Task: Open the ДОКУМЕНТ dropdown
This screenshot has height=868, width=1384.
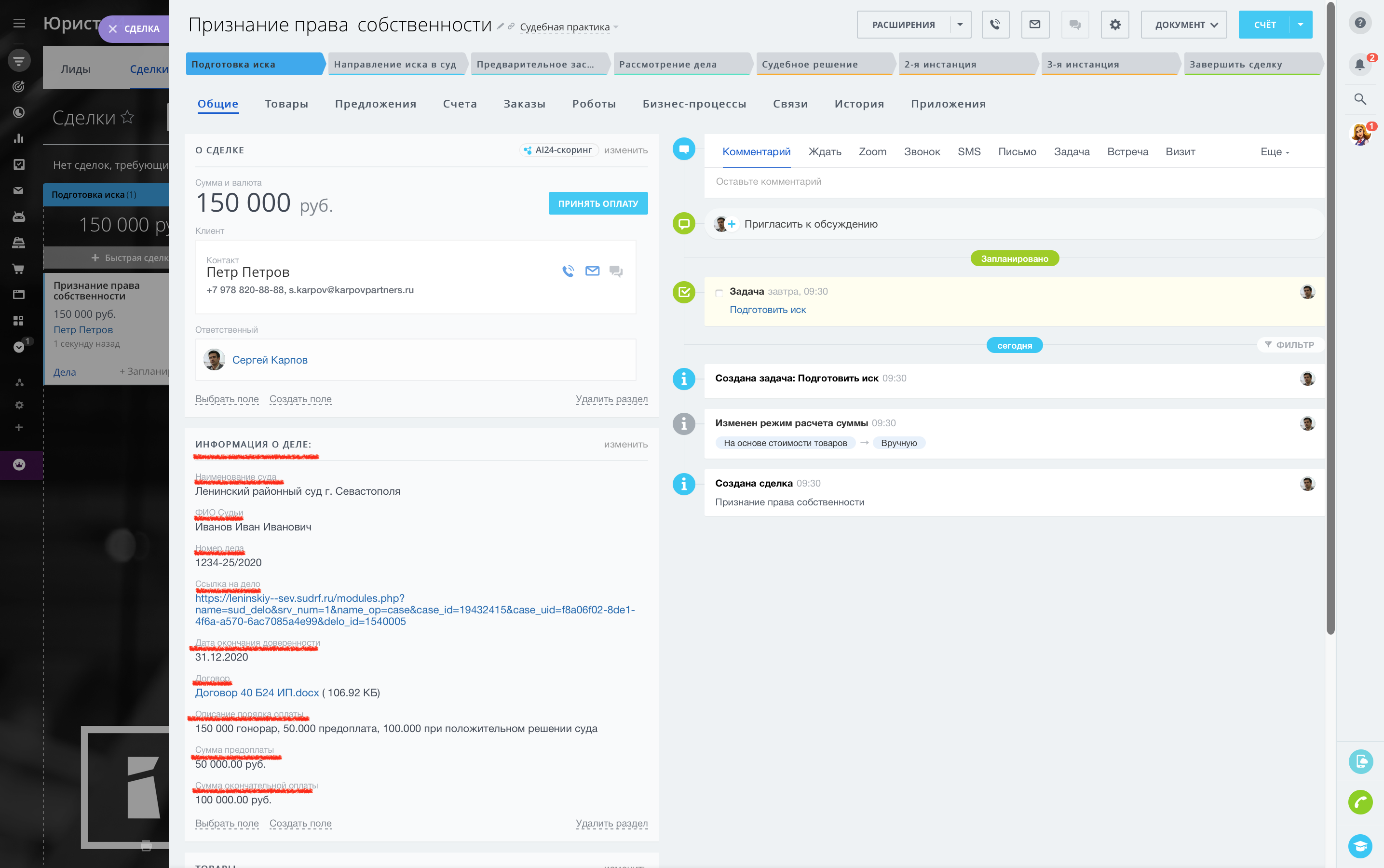Action: click(1183, 25)
